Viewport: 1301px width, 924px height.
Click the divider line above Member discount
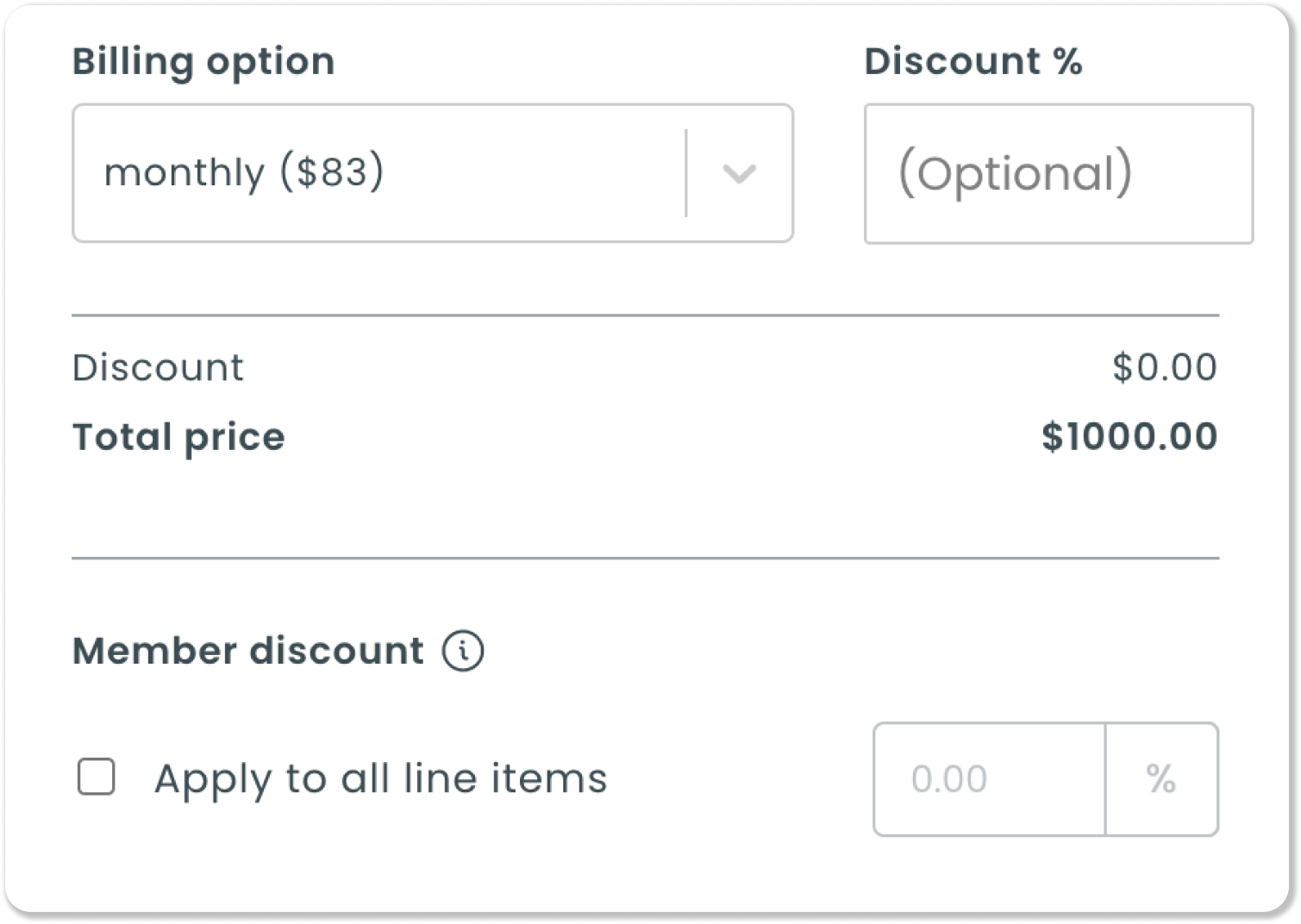pyautogui.click(x=646, y=559)
